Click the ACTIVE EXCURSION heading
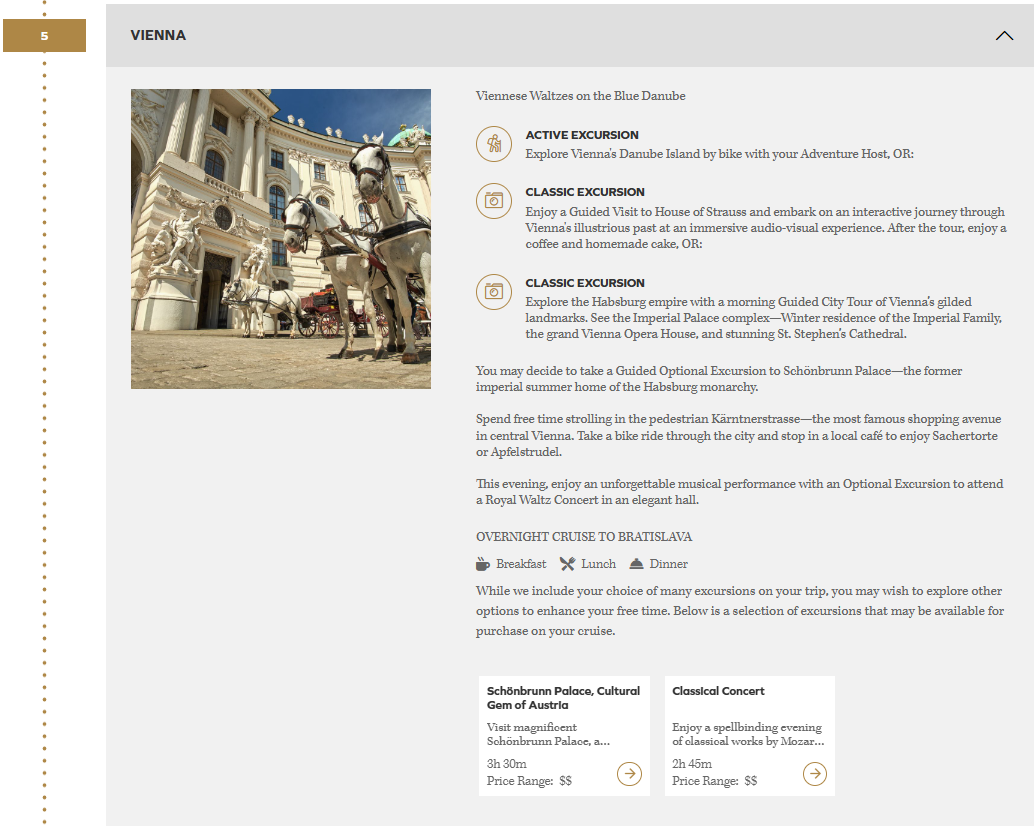The image size is (1035, 826). (x=582, y=135)
